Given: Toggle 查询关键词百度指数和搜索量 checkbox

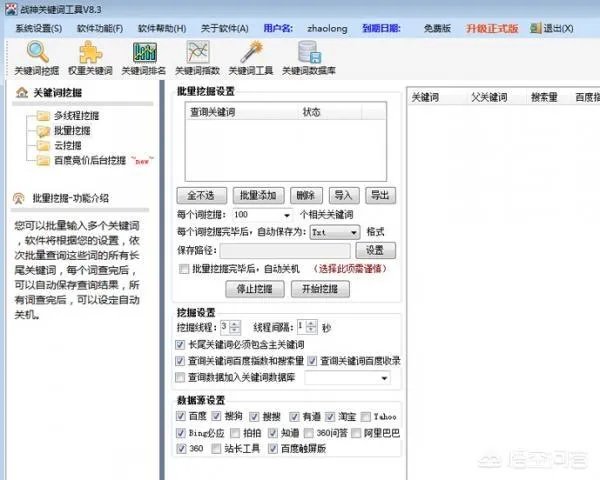Looking at the screenshot, I should point(180,361).
